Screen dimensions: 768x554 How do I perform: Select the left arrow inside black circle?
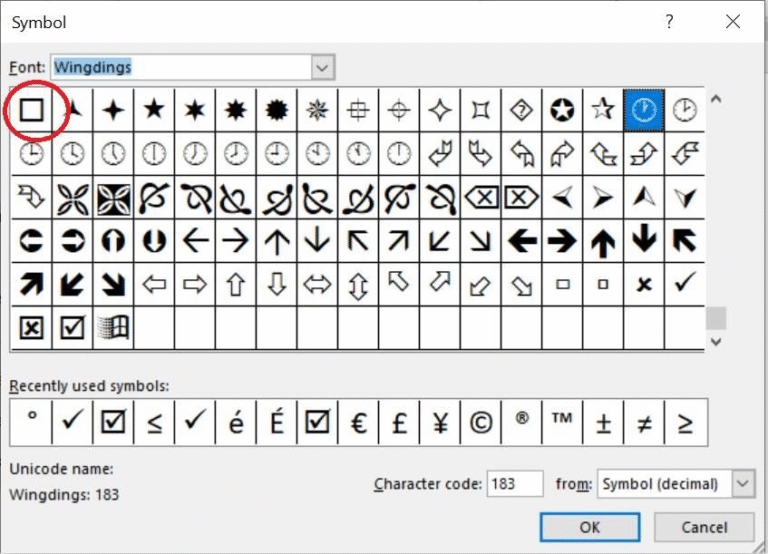coord(31,241)
